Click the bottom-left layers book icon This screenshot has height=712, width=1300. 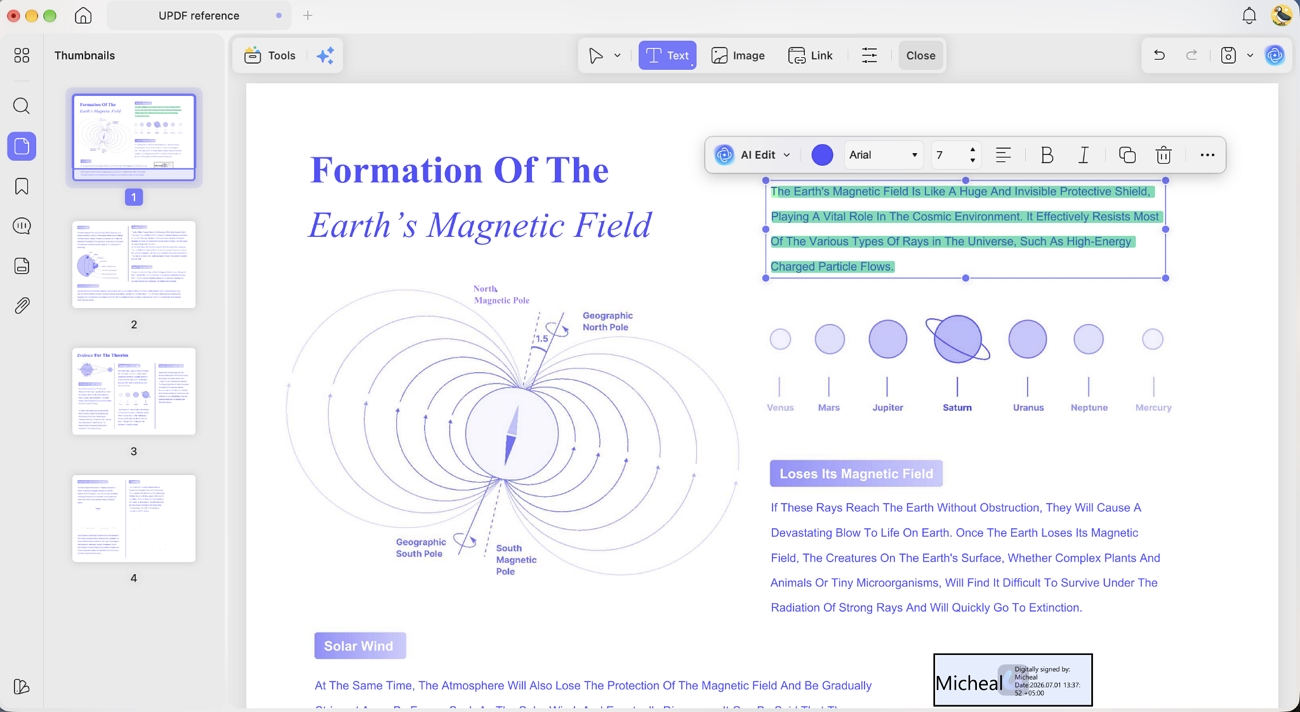coord(21,687)
